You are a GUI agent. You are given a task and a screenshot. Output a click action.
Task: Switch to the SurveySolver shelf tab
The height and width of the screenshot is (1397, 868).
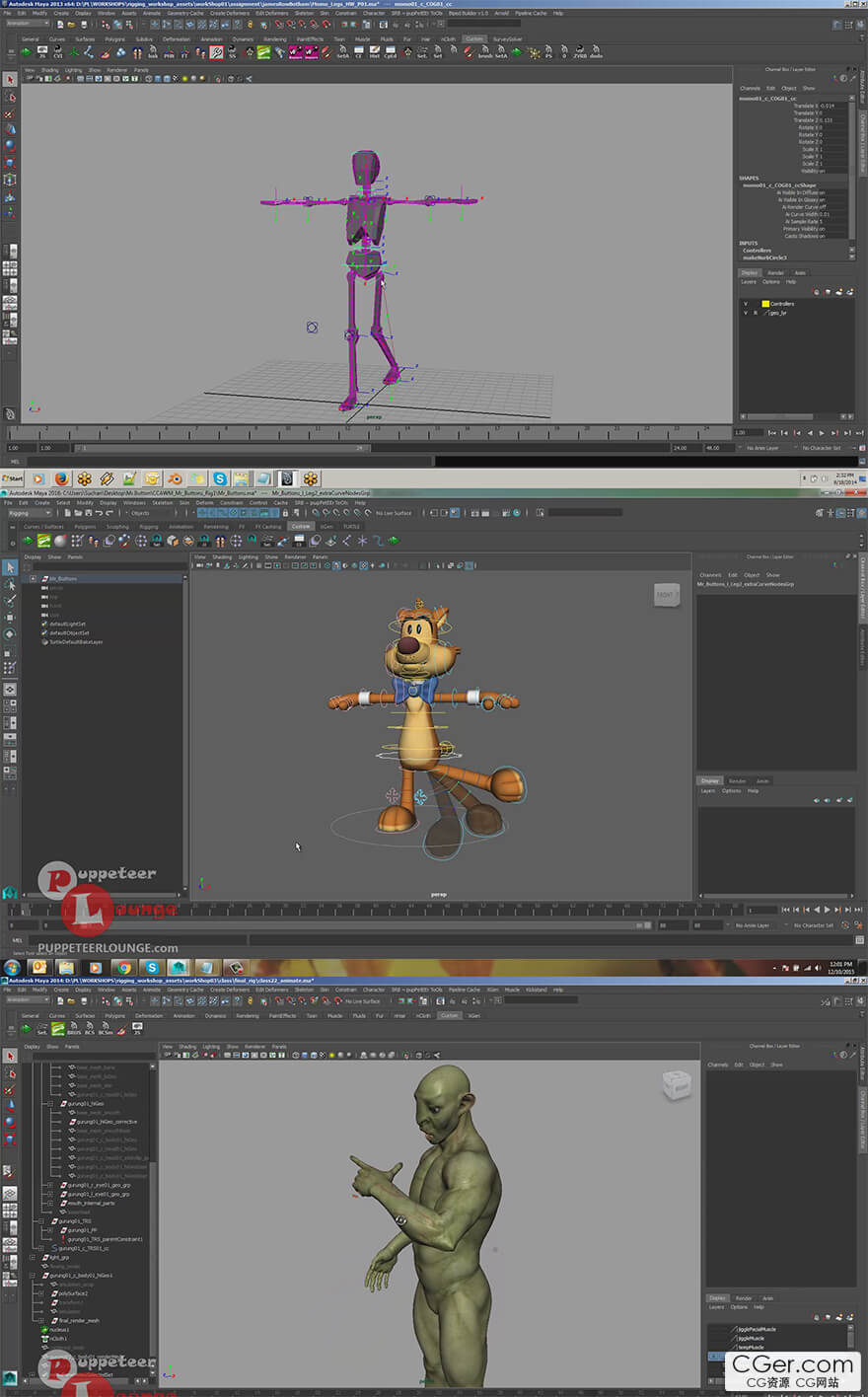[508, 39]
